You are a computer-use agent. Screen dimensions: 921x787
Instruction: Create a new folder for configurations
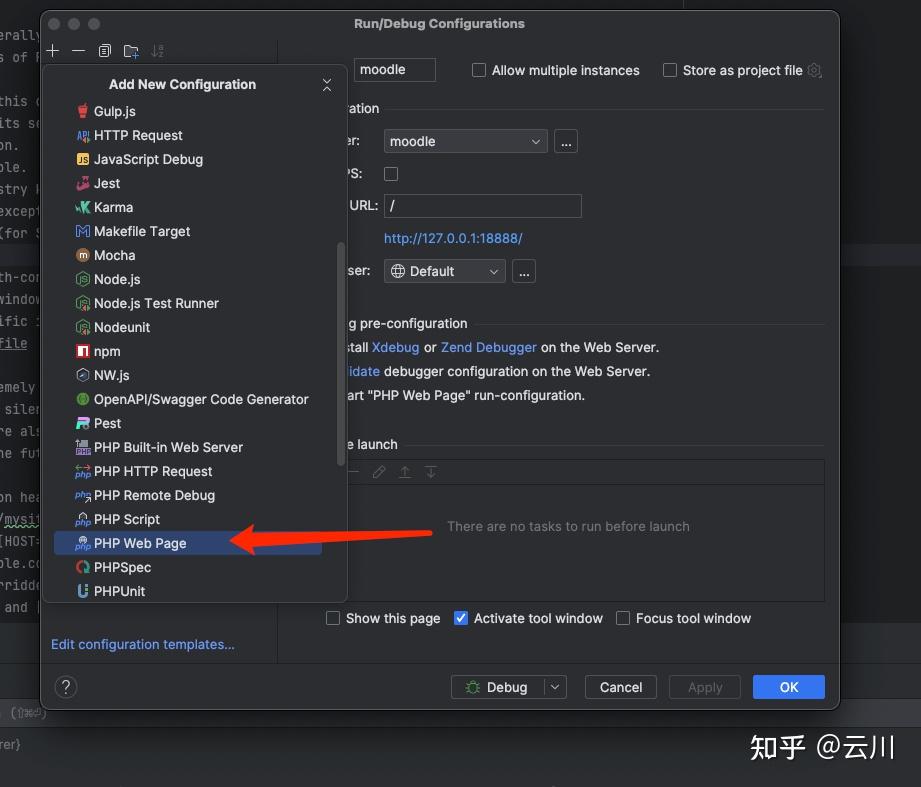(x=131, y=51)
